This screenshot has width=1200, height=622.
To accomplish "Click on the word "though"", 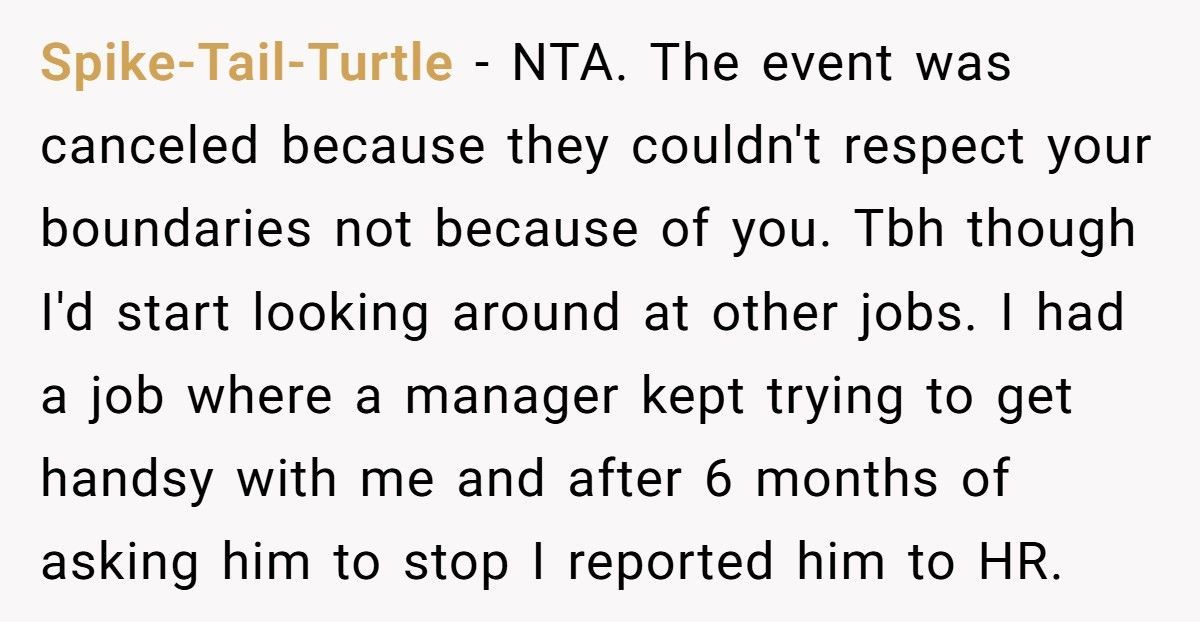I will 1056,230.
